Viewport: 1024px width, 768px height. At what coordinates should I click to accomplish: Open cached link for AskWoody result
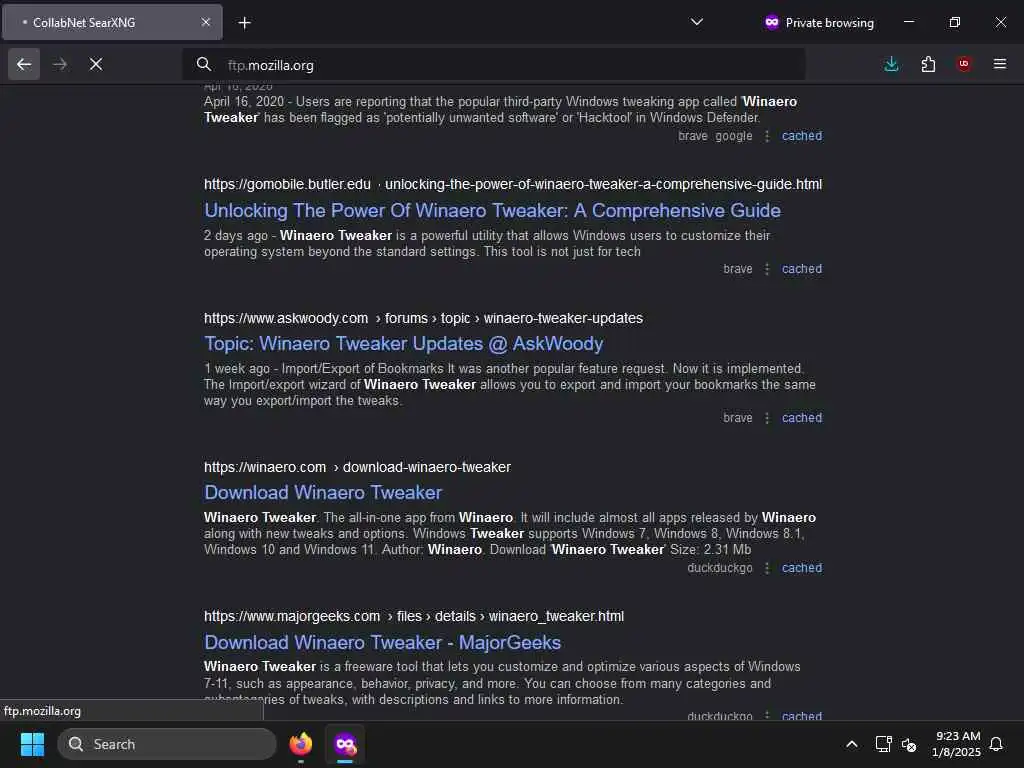tap(802, 418)
